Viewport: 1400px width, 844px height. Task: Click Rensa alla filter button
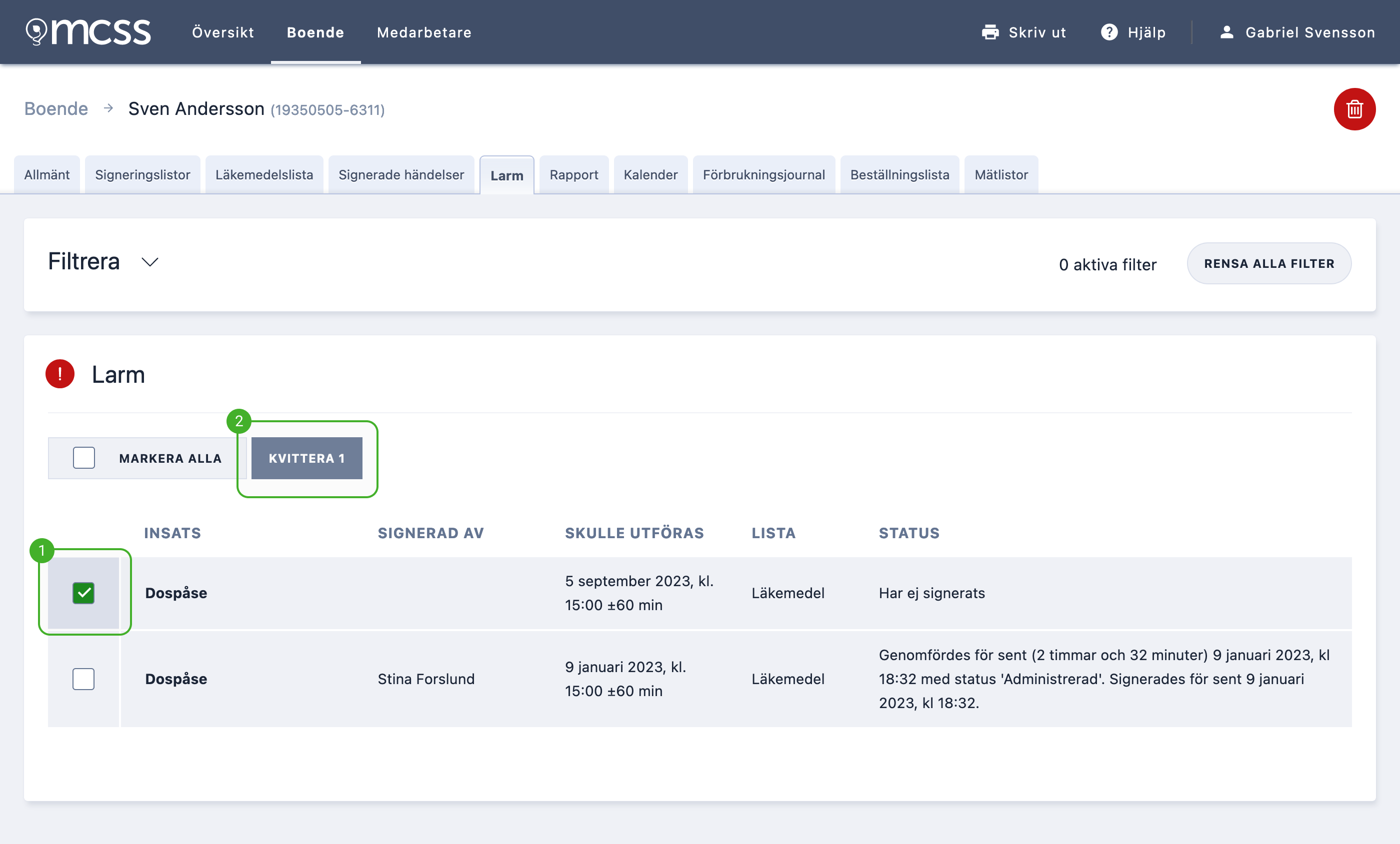click(1269, 263)
